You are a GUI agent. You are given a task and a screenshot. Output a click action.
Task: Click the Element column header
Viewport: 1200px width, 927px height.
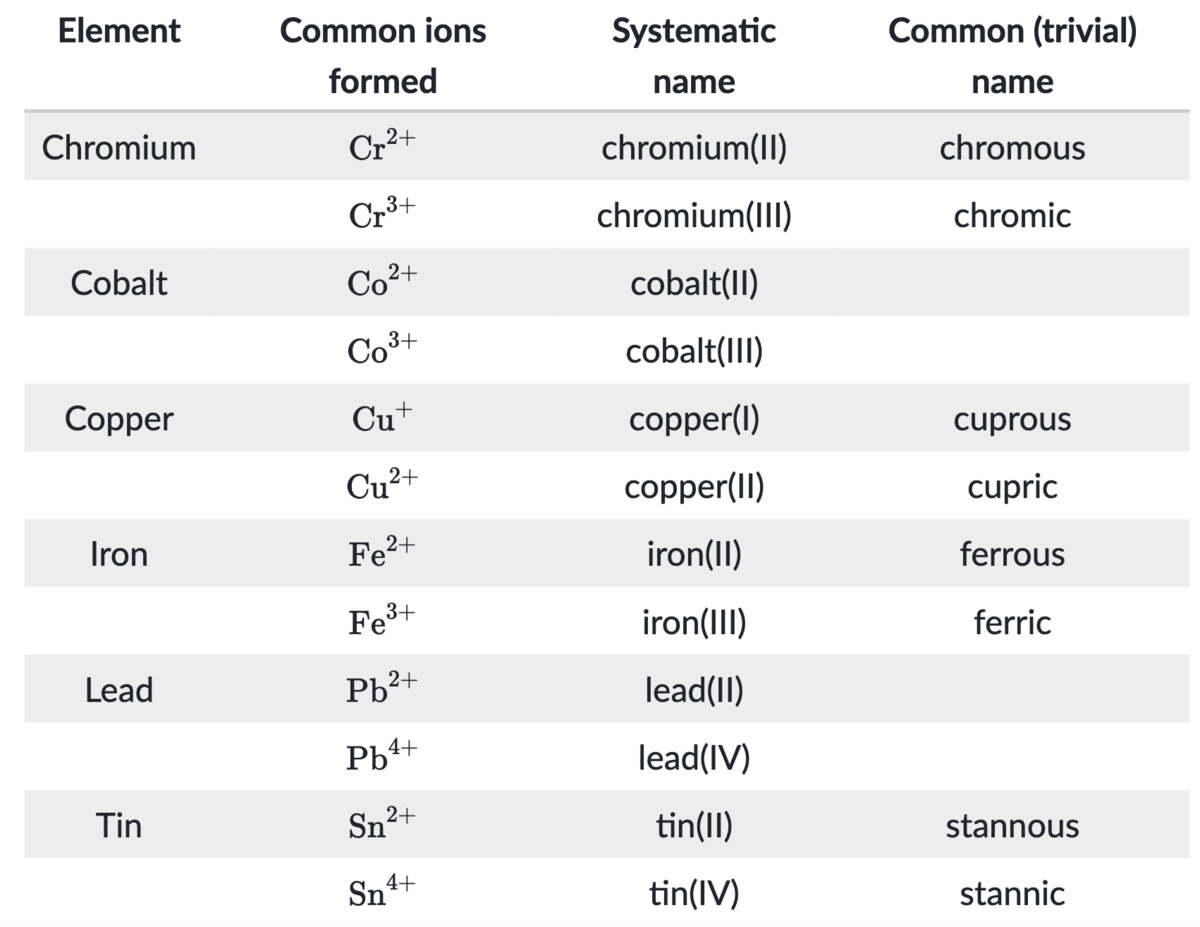119,31
